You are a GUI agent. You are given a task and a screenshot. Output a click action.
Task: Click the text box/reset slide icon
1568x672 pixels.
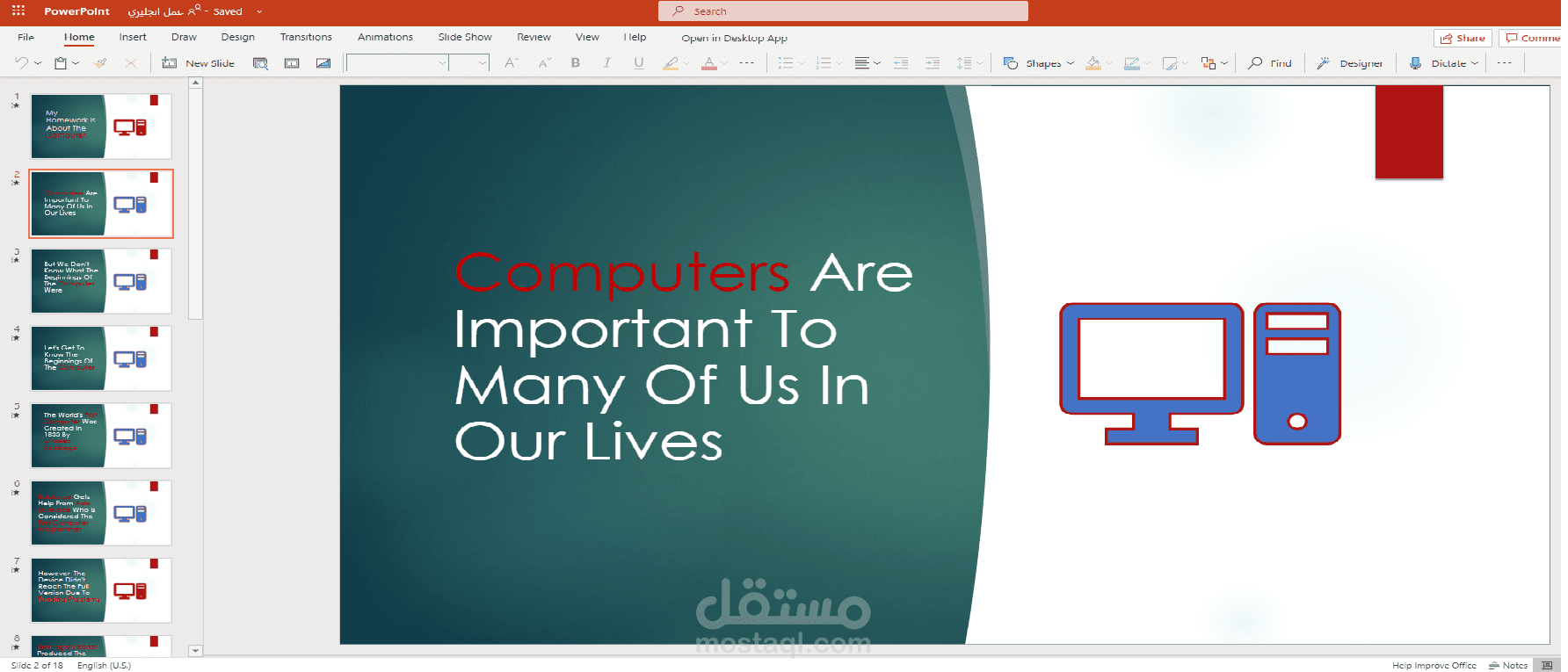(x=292, y=63)
